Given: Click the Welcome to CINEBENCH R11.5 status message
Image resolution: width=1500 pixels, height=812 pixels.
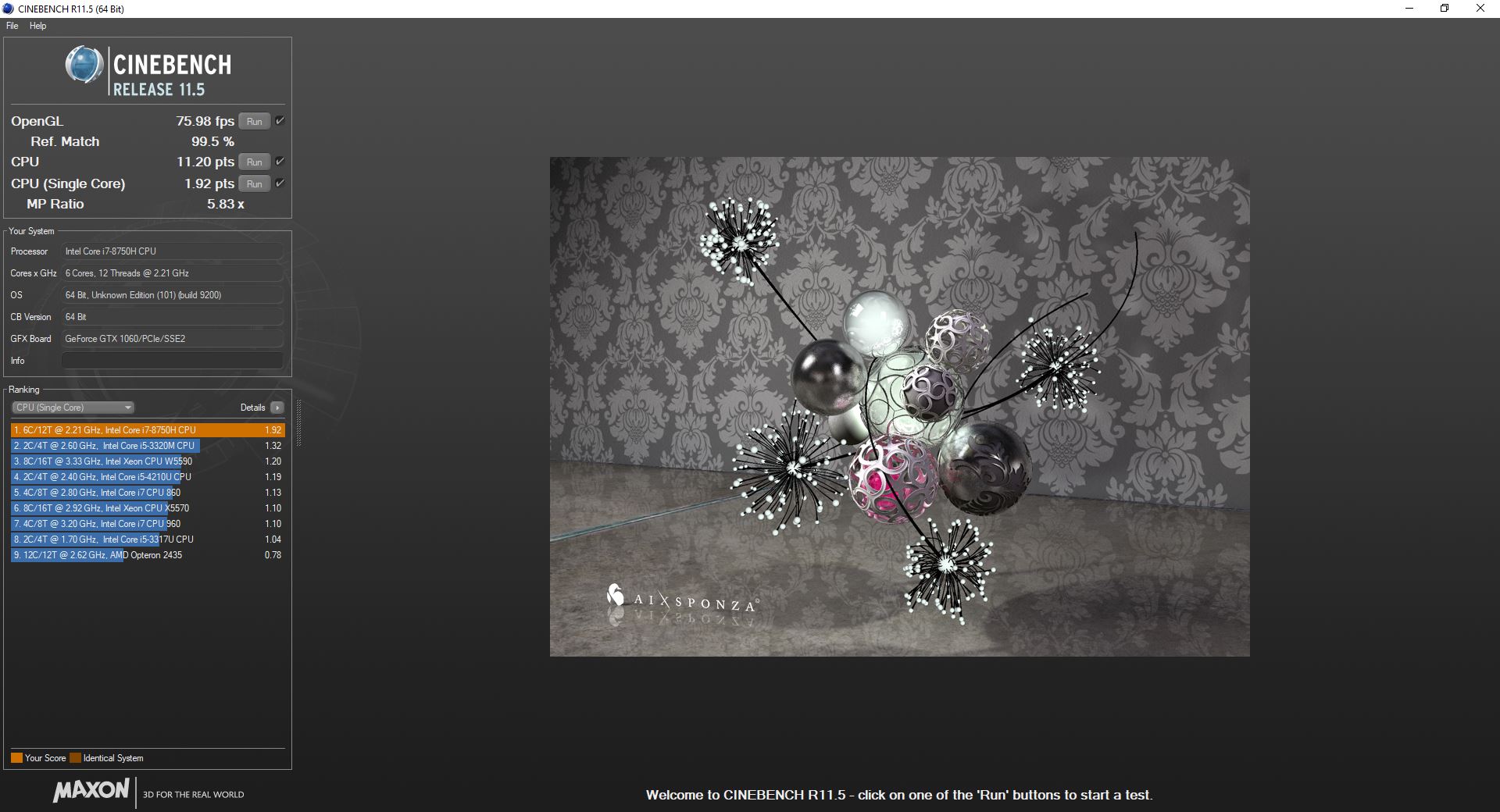Looking at the screenshot, I should [899, 795].
